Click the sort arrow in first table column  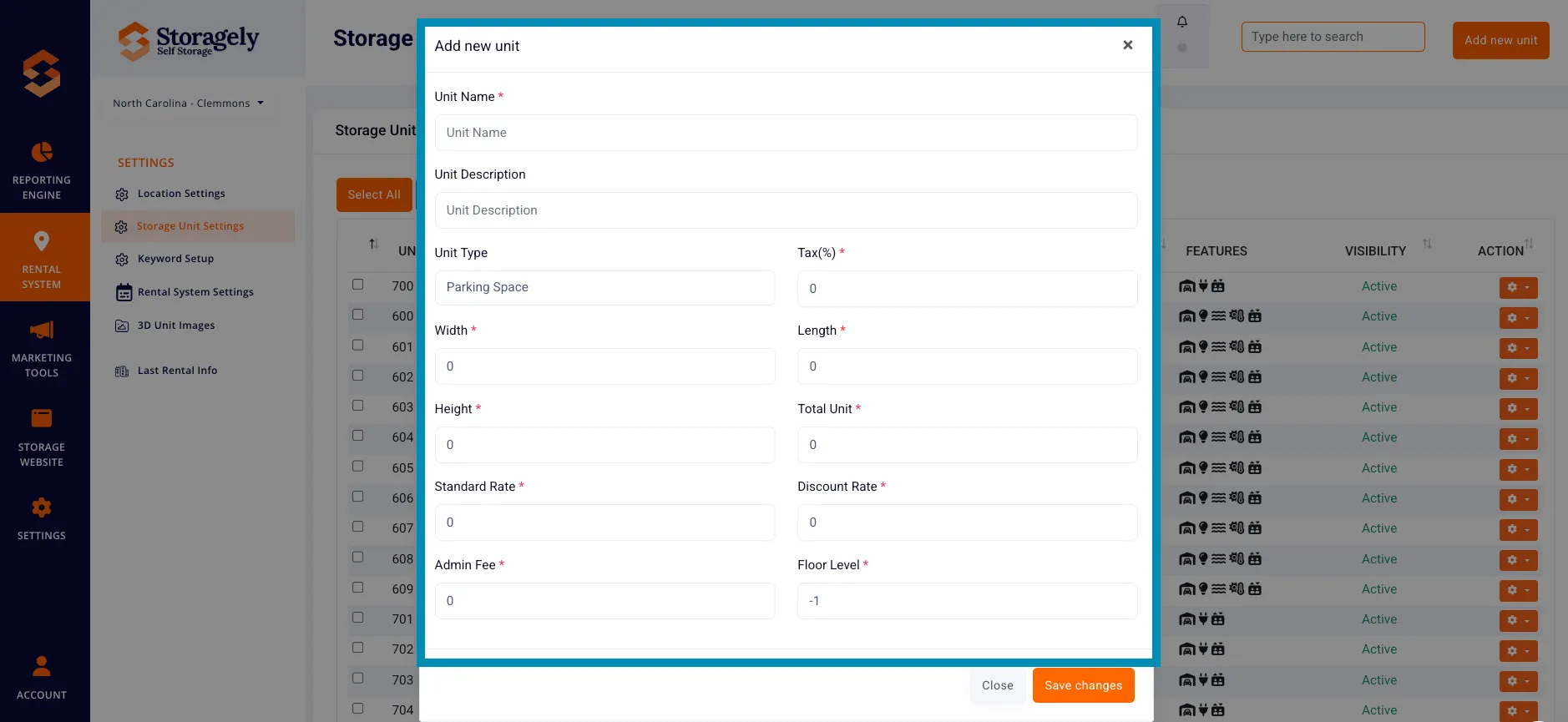(x=373, y=244)
